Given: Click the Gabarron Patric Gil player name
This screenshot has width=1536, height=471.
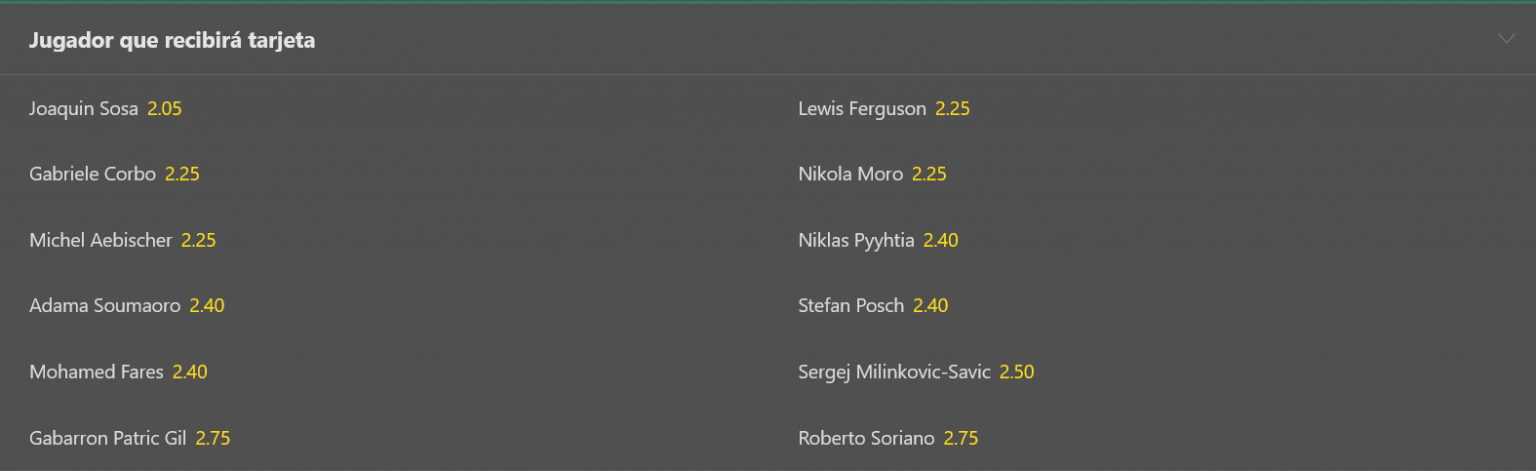Looking at the screenshot, I should (x=108, y=438).
